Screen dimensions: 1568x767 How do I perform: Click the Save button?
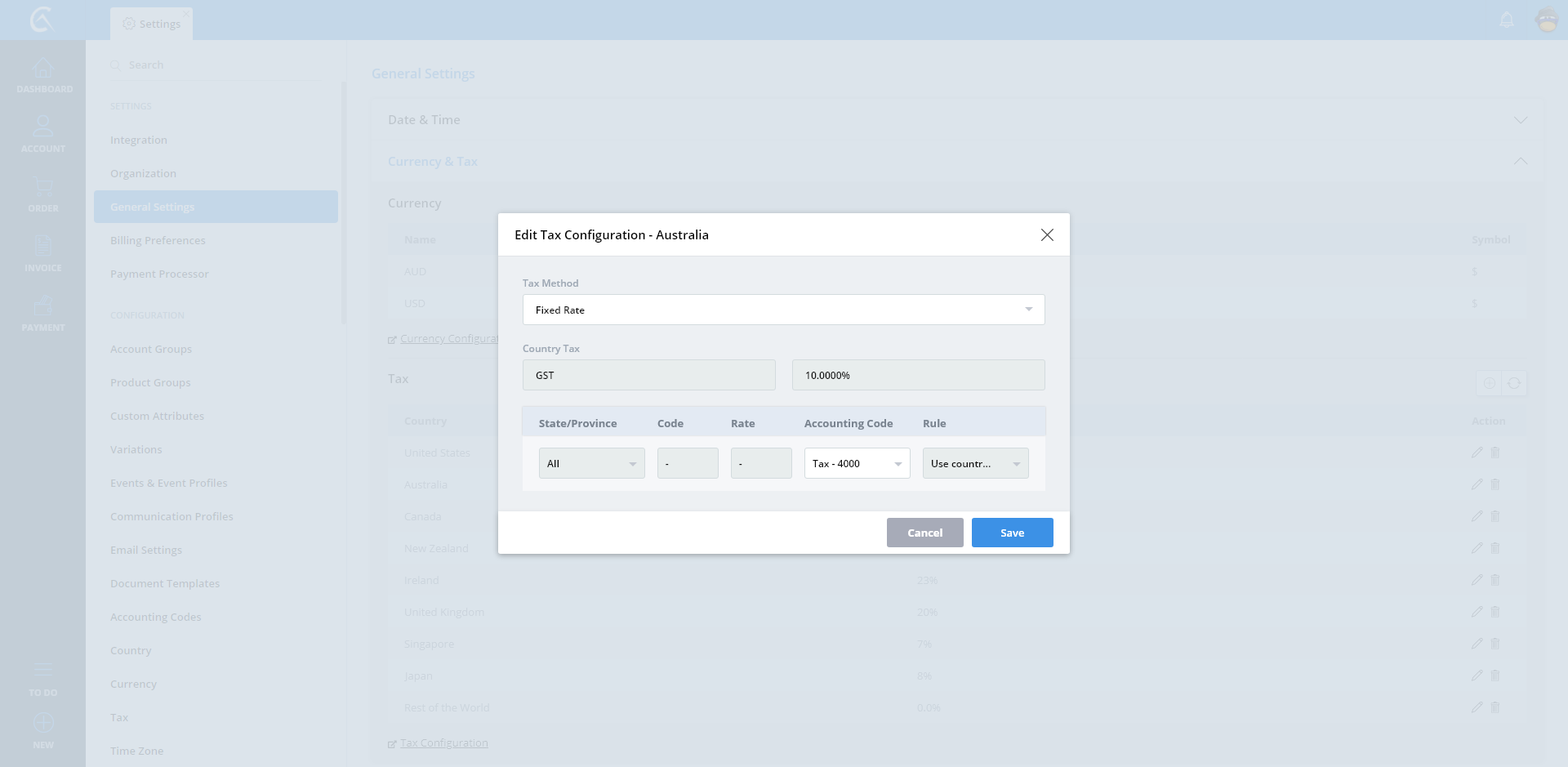(1012, 533)
